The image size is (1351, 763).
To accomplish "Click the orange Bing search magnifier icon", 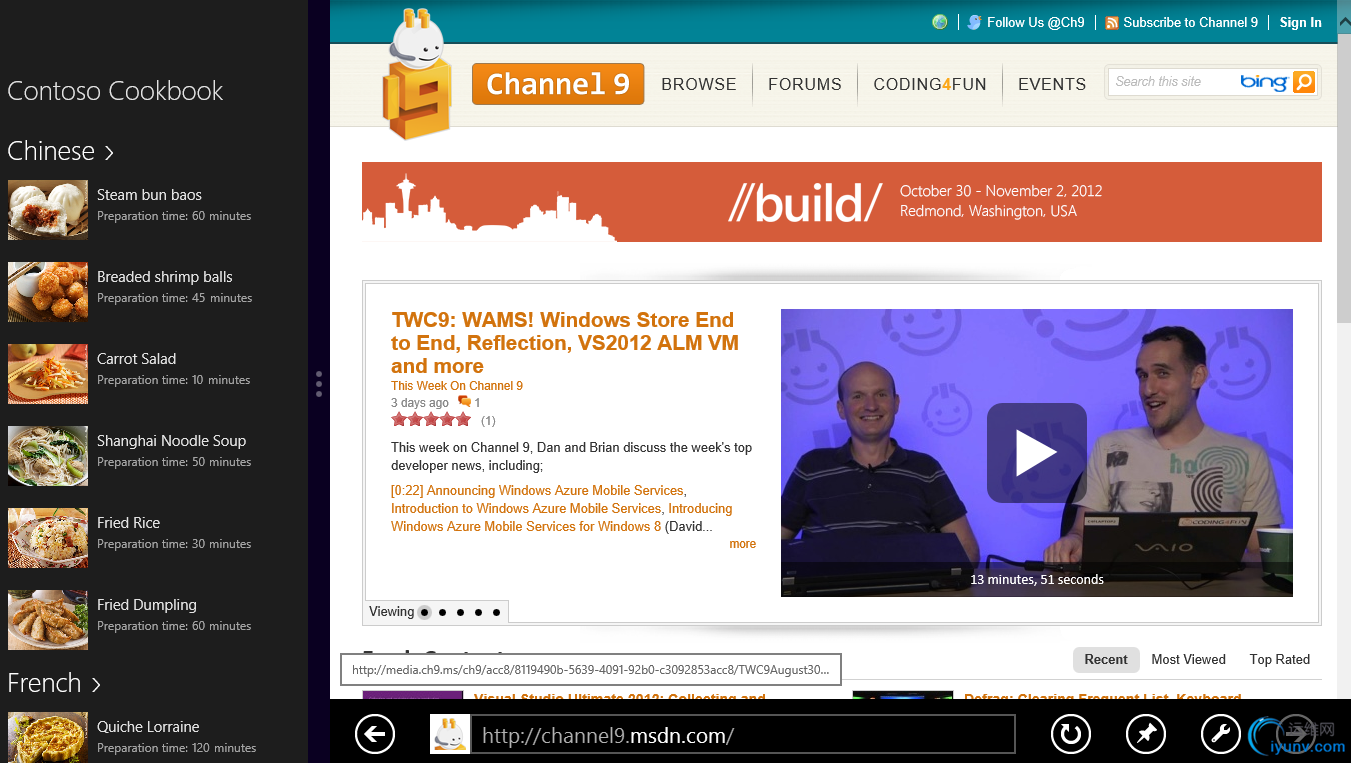I will click(1304, 82).
